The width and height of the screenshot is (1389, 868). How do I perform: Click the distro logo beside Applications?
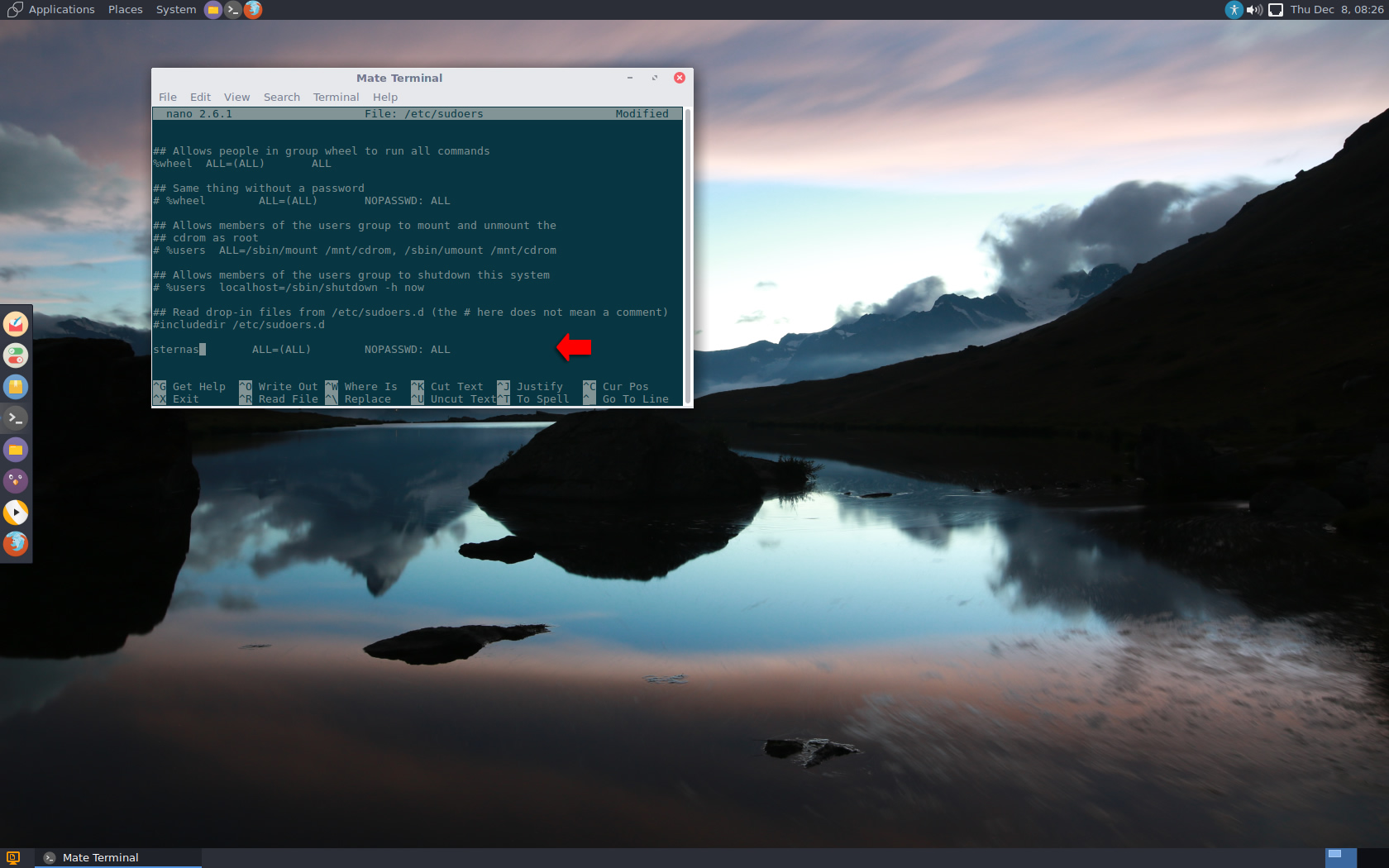coord(15,10)
